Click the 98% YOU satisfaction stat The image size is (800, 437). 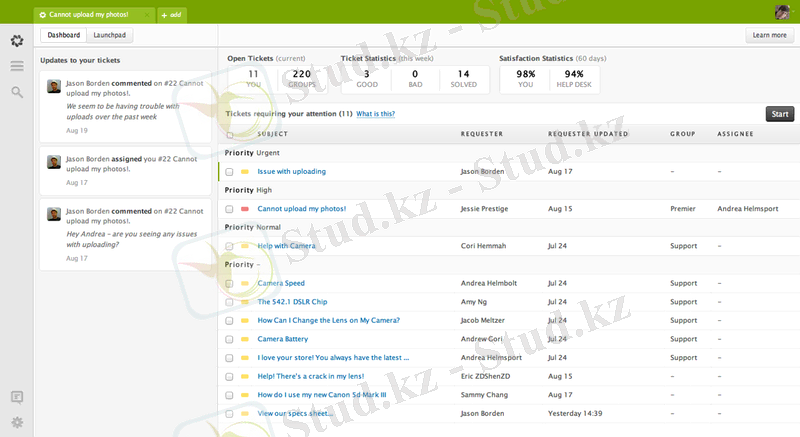526,79
